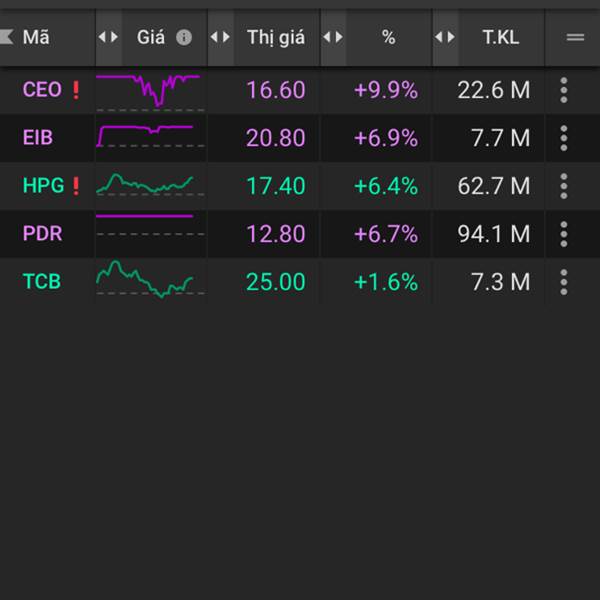The height and width of the screenshot is (600, 600).
Task: Select the EIB stock ticker
Action: [38, 138]
